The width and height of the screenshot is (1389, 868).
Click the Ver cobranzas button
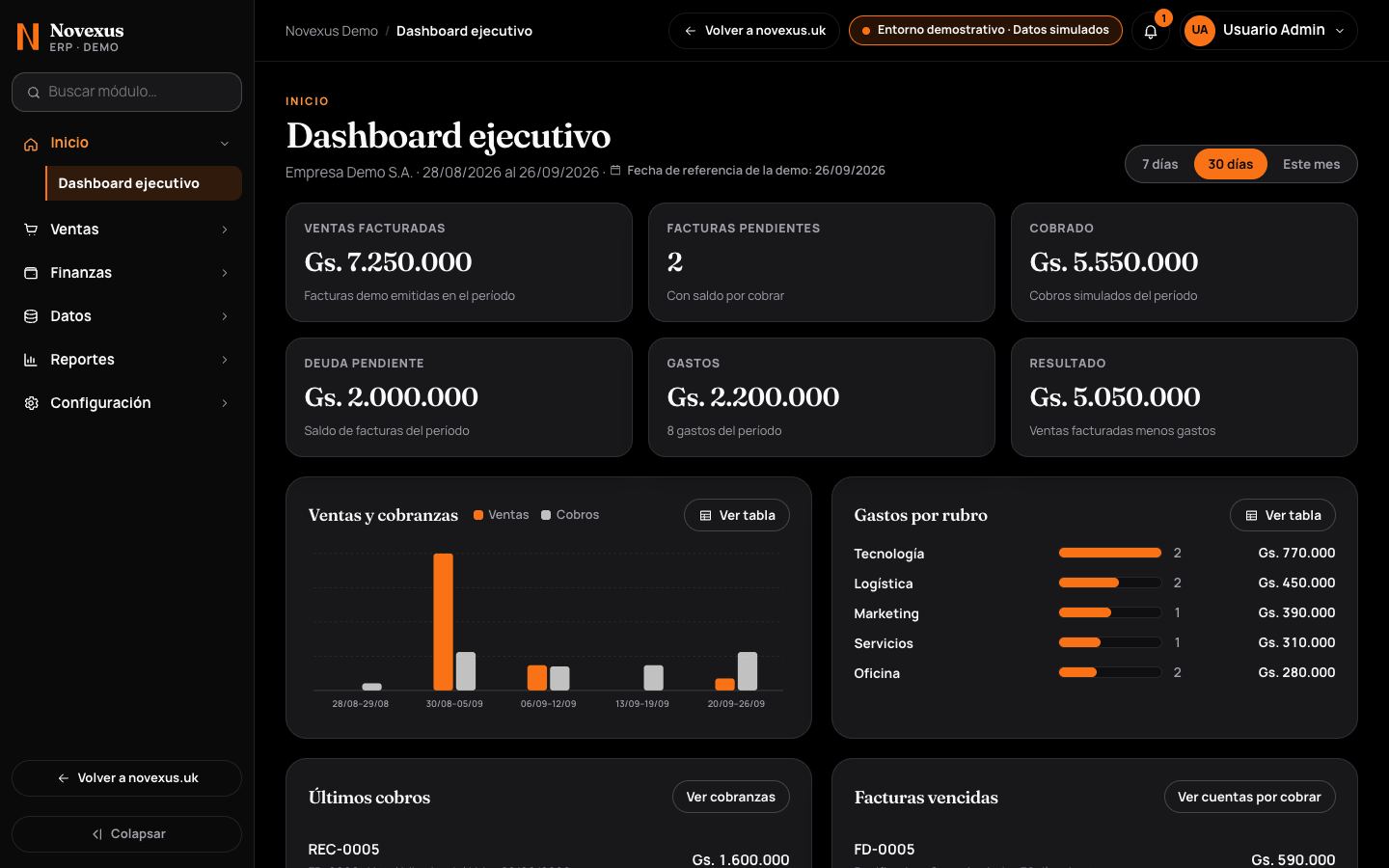coord(730,797)
